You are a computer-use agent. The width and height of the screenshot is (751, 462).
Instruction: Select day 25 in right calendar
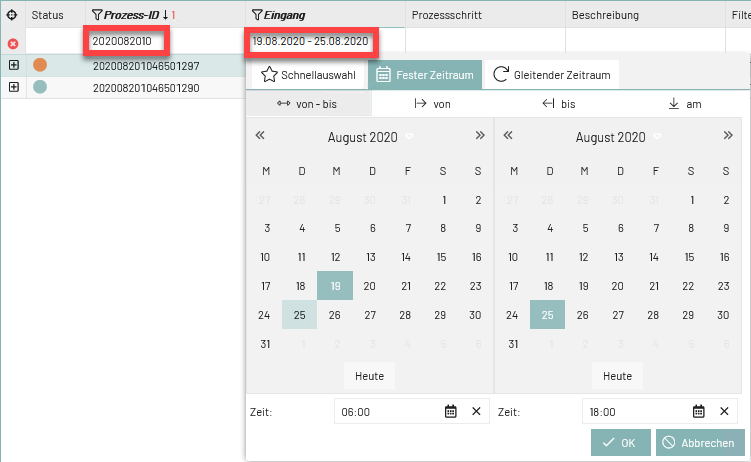pos(547,315)
